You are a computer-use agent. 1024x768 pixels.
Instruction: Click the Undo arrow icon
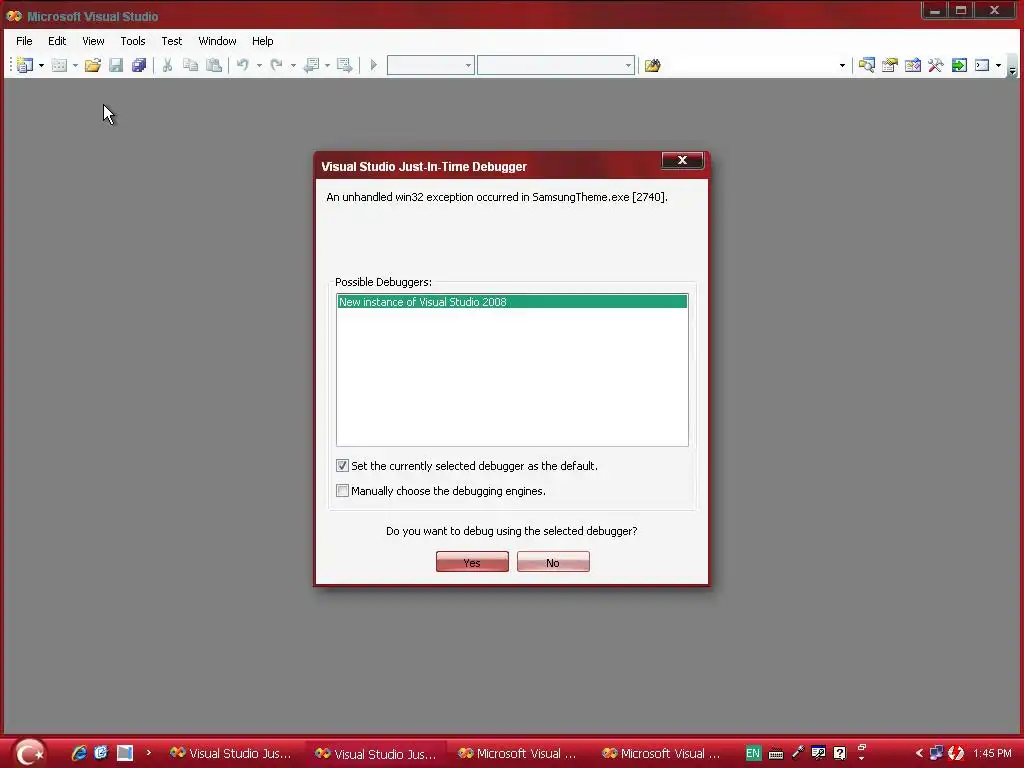click(242, 65)
